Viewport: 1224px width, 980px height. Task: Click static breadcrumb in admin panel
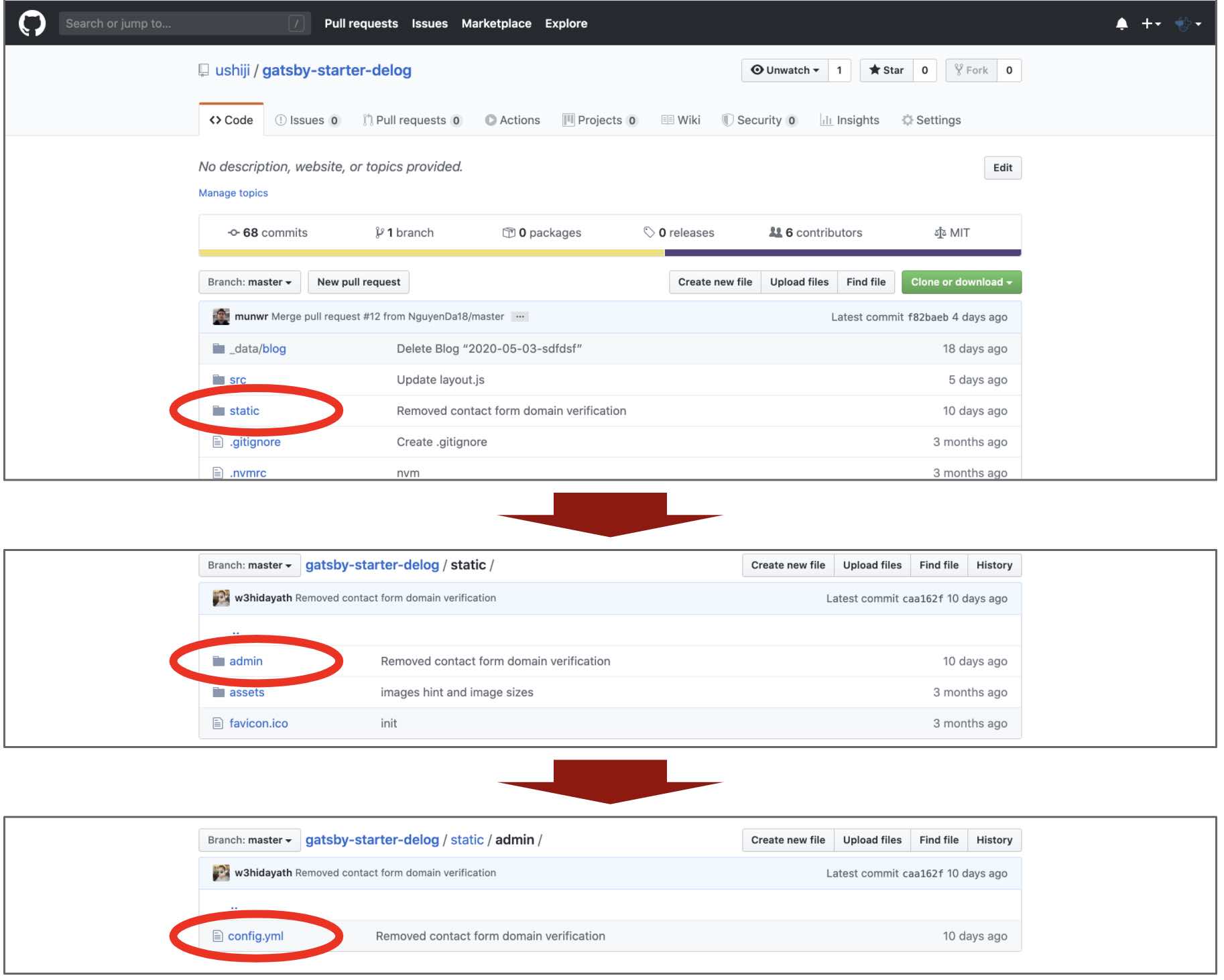point(467,840)
